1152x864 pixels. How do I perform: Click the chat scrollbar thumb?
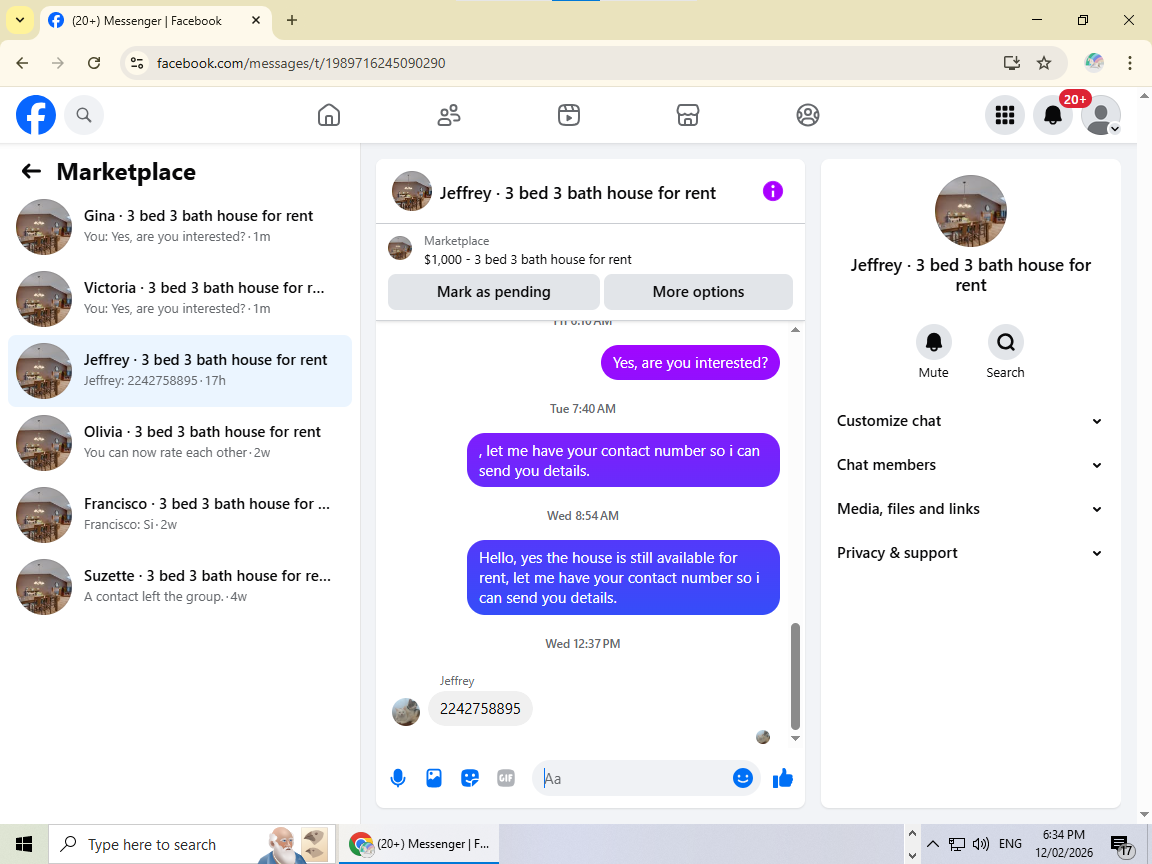tap(795, 676)
